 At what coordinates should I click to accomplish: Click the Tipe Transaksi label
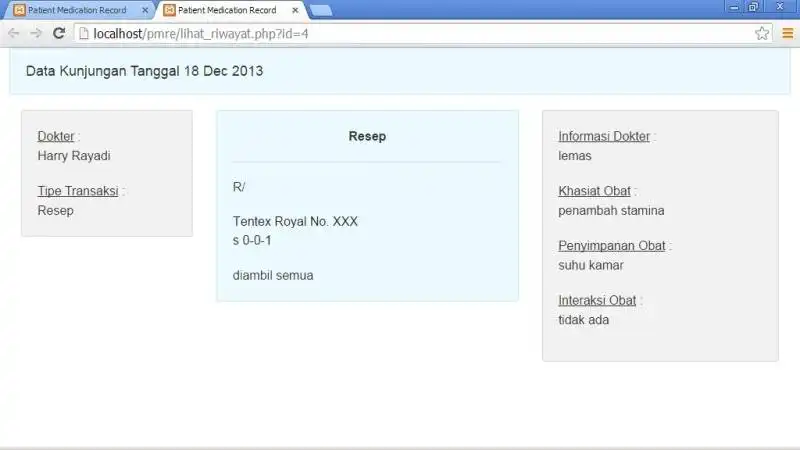(x=78, y=191)
